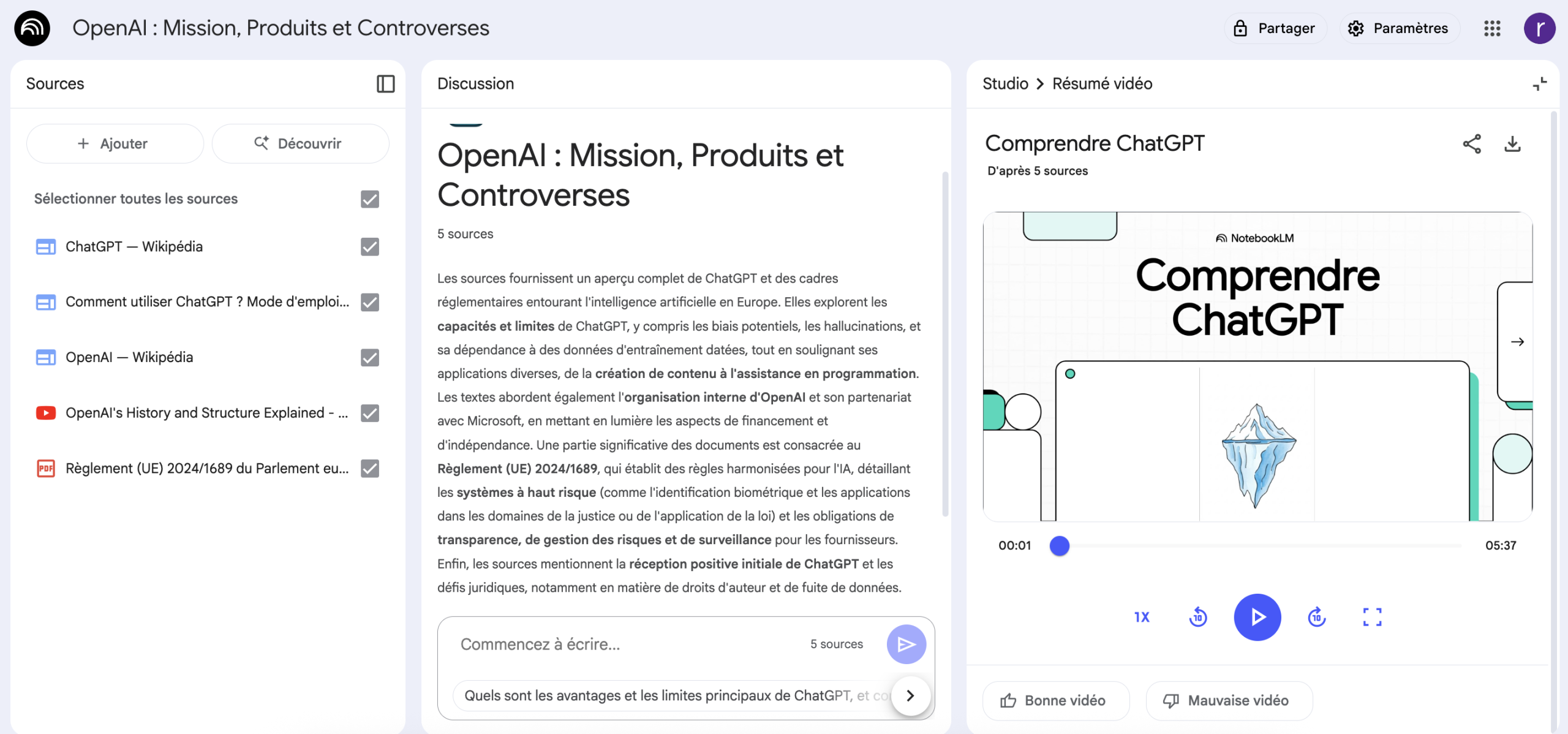Click Résumé vidéo breadcrumb

(1102, 84)
